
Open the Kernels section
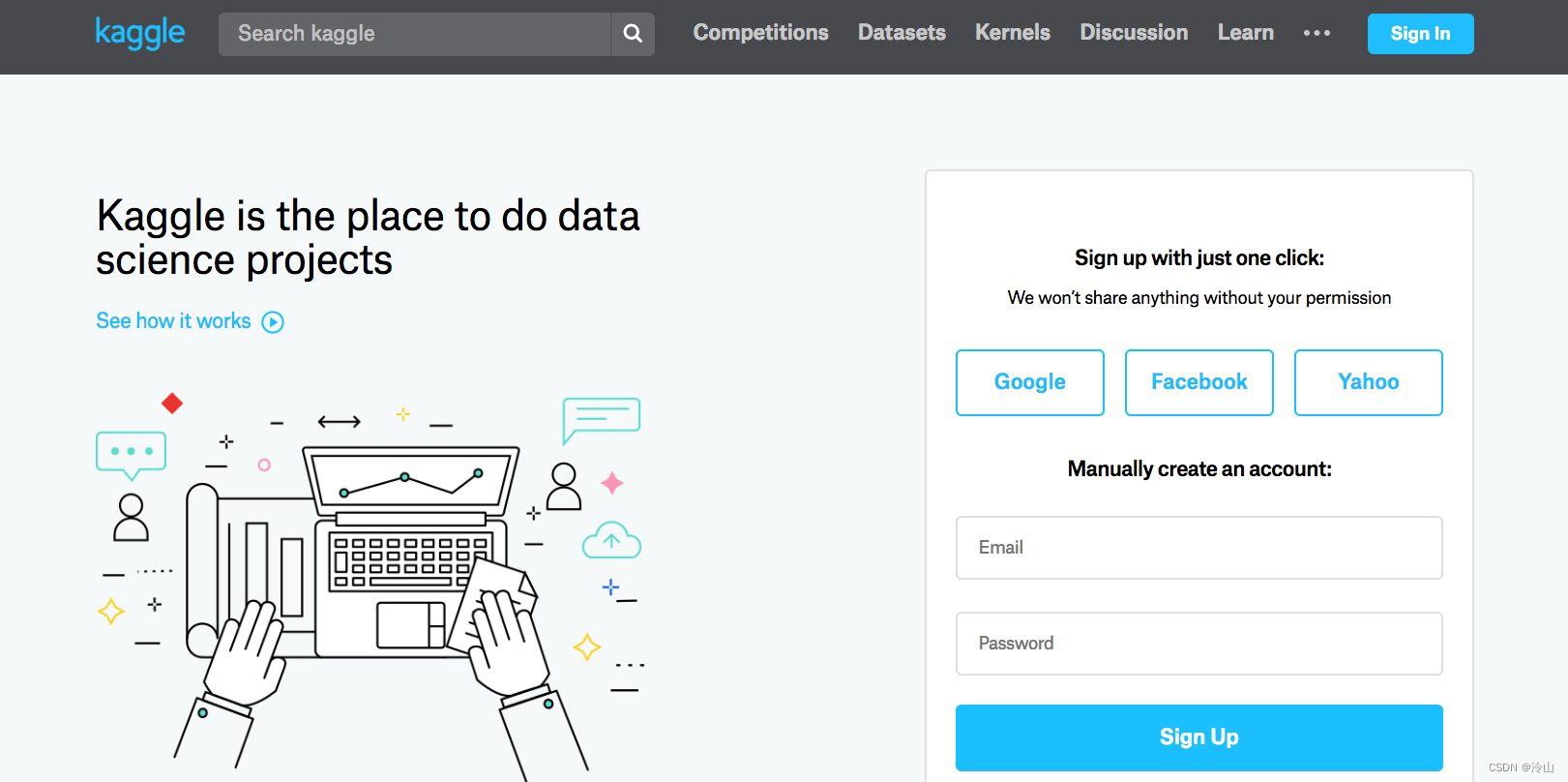click(1012, 33)
